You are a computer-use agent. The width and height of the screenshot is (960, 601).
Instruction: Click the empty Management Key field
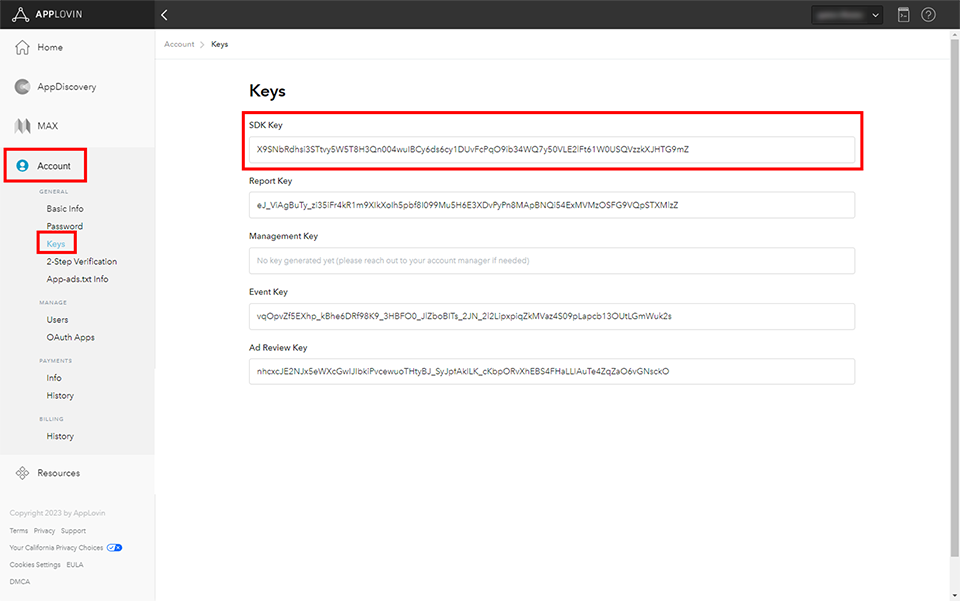point(552,261)
